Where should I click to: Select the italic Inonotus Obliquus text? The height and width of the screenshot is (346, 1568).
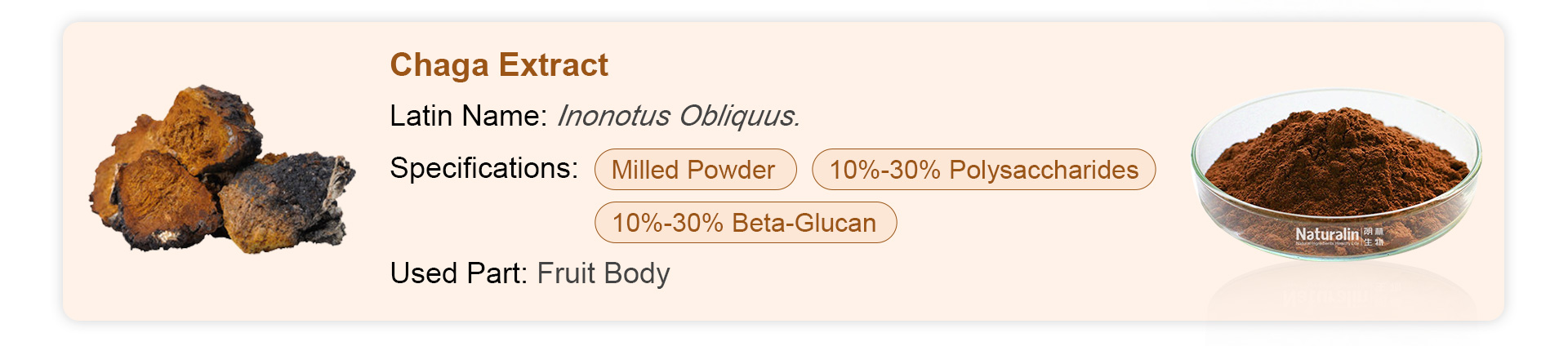pyautogui.click(x=678, y=116)
